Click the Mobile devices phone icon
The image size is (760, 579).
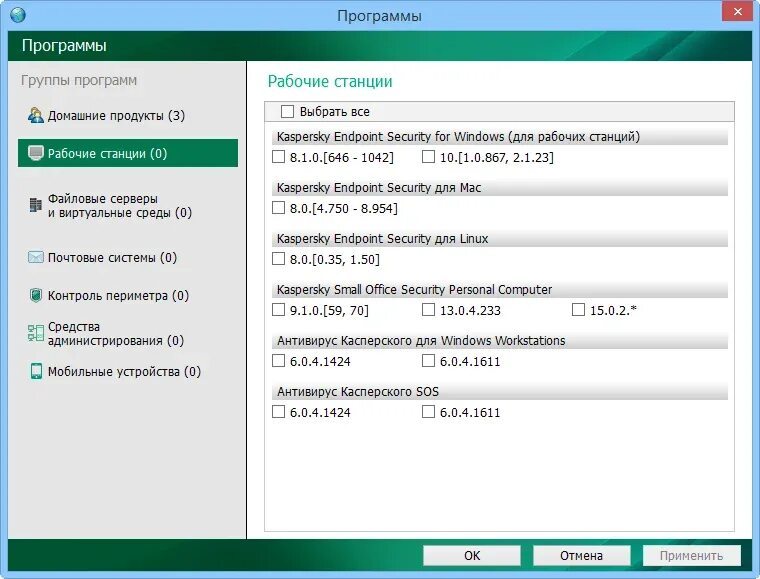36,371
